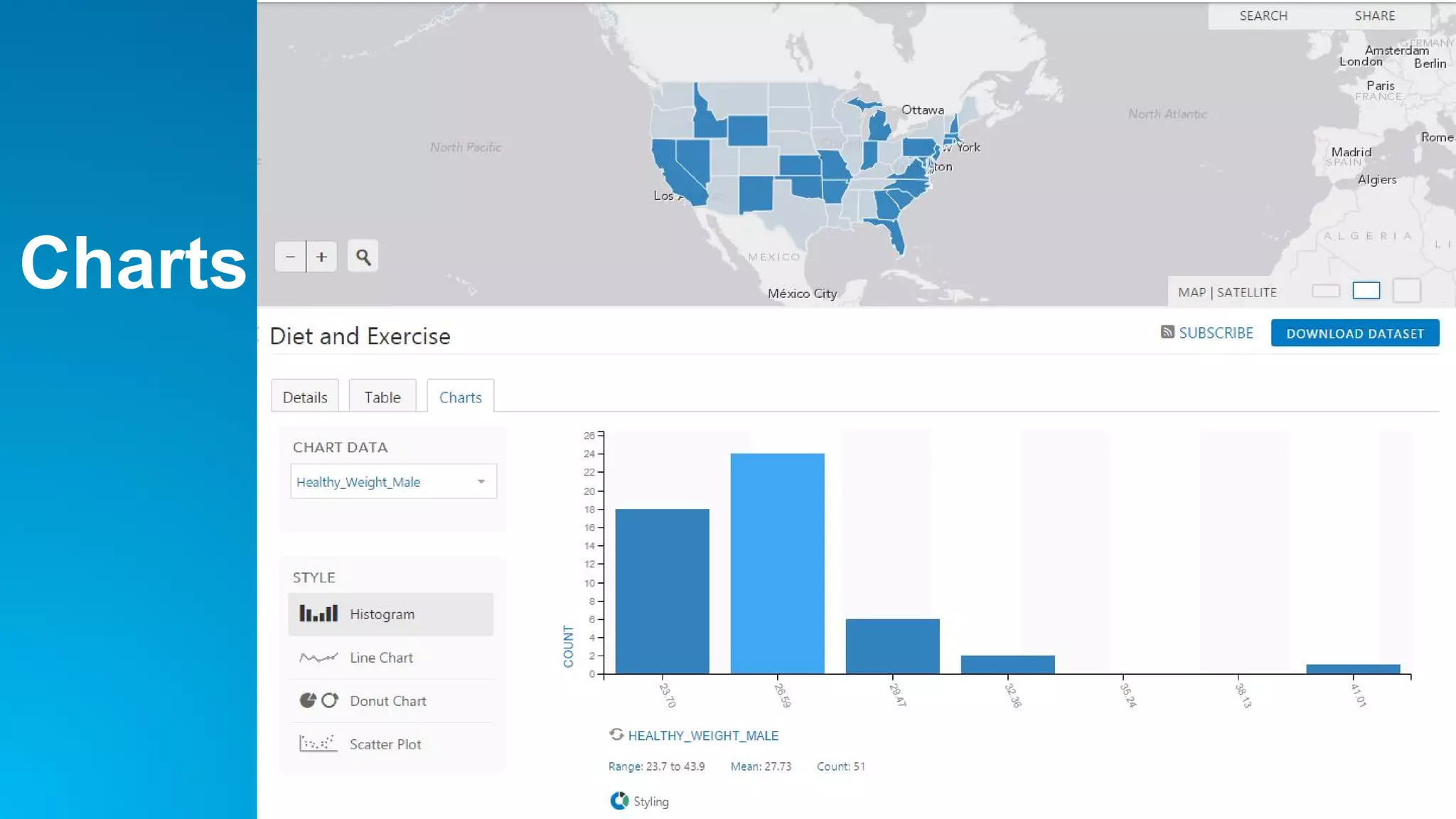Click the map magnifier search icon
The height and width of the screenshot is (819, 1456).
tap(363, 257)
